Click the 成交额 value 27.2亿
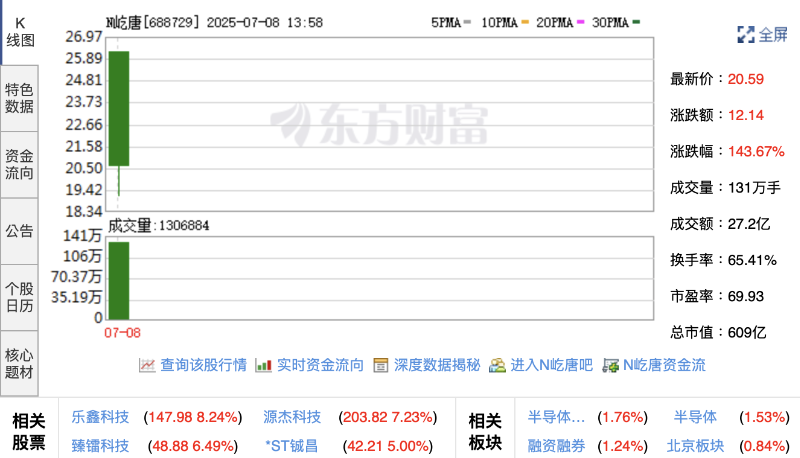The image size is (800, 458). pos(748,224)
